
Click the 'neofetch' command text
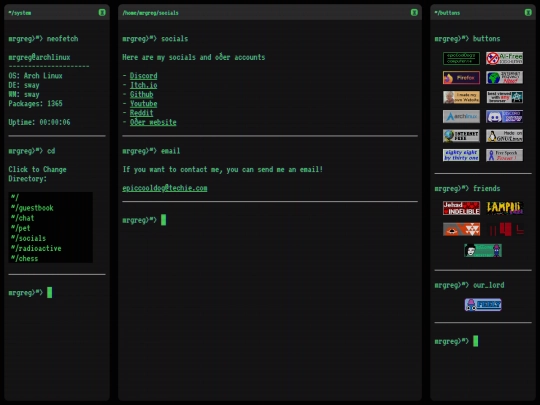click(x=63, y=39)
